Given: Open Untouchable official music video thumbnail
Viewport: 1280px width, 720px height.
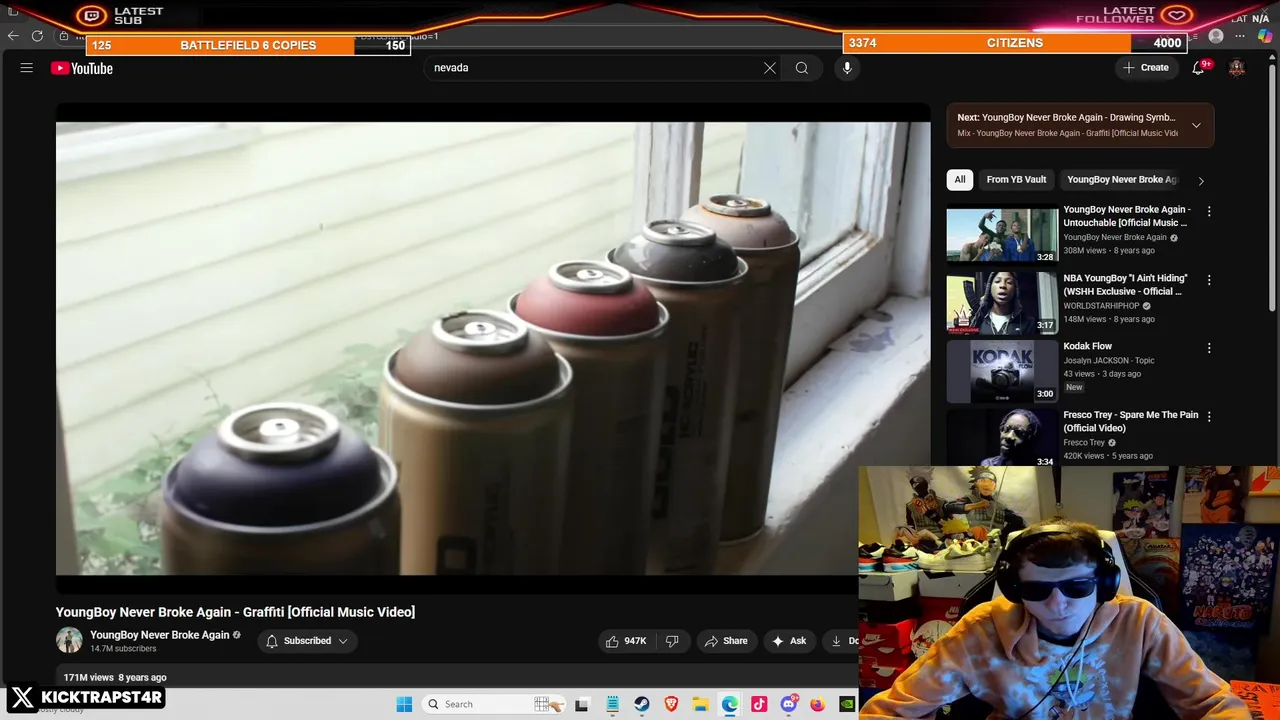Looking at the screenshot, I should click(x=1002, y=234).
